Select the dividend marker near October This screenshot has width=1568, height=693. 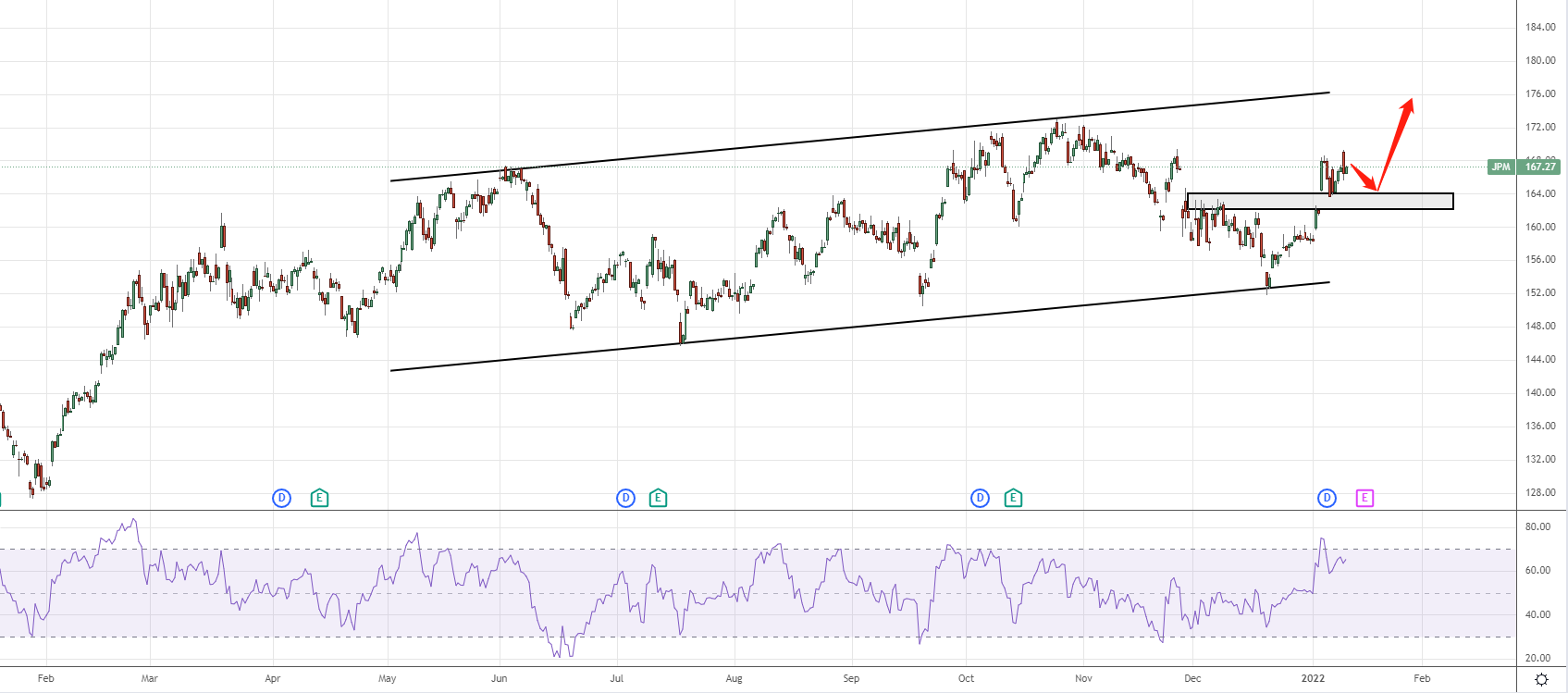click(980, 499)
